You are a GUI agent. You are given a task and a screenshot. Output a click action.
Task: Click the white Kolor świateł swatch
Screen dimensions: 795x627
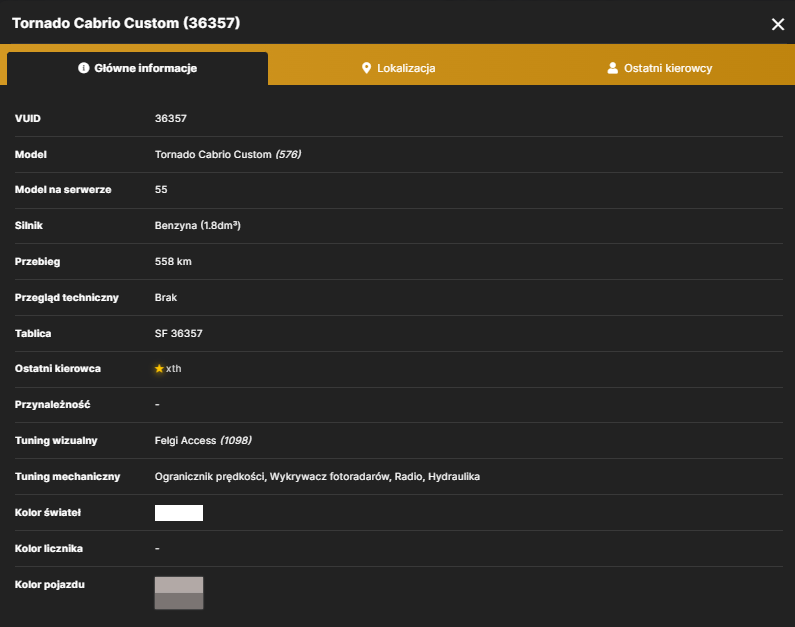click(178, 512)
